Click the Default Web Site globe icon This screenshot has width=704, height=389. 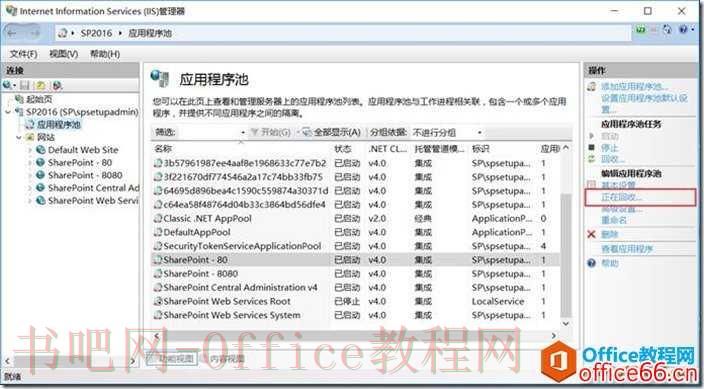pyautogui.click(x=41, y=150)
